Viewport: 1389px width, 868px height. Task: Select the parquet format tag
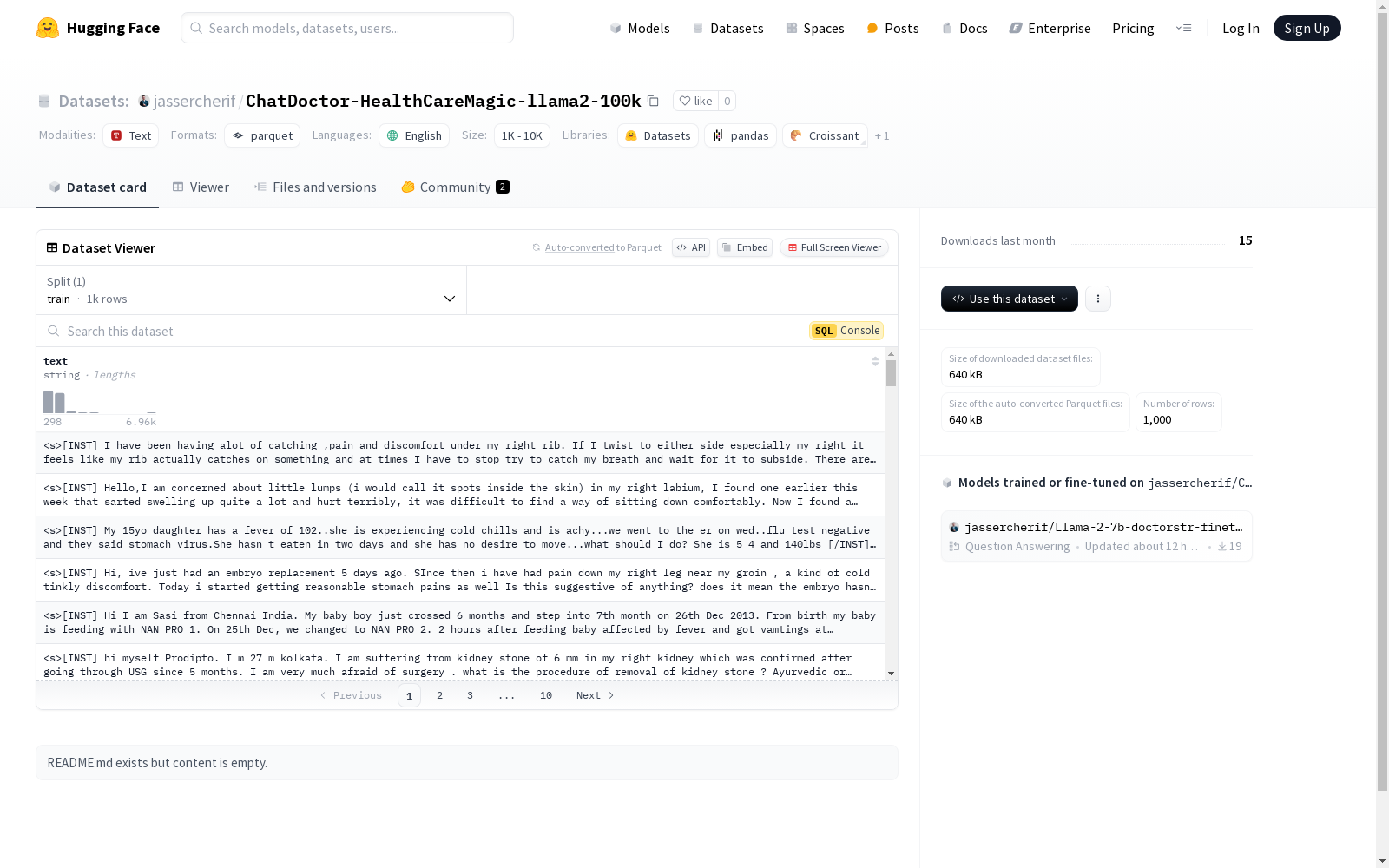[262, 135]
